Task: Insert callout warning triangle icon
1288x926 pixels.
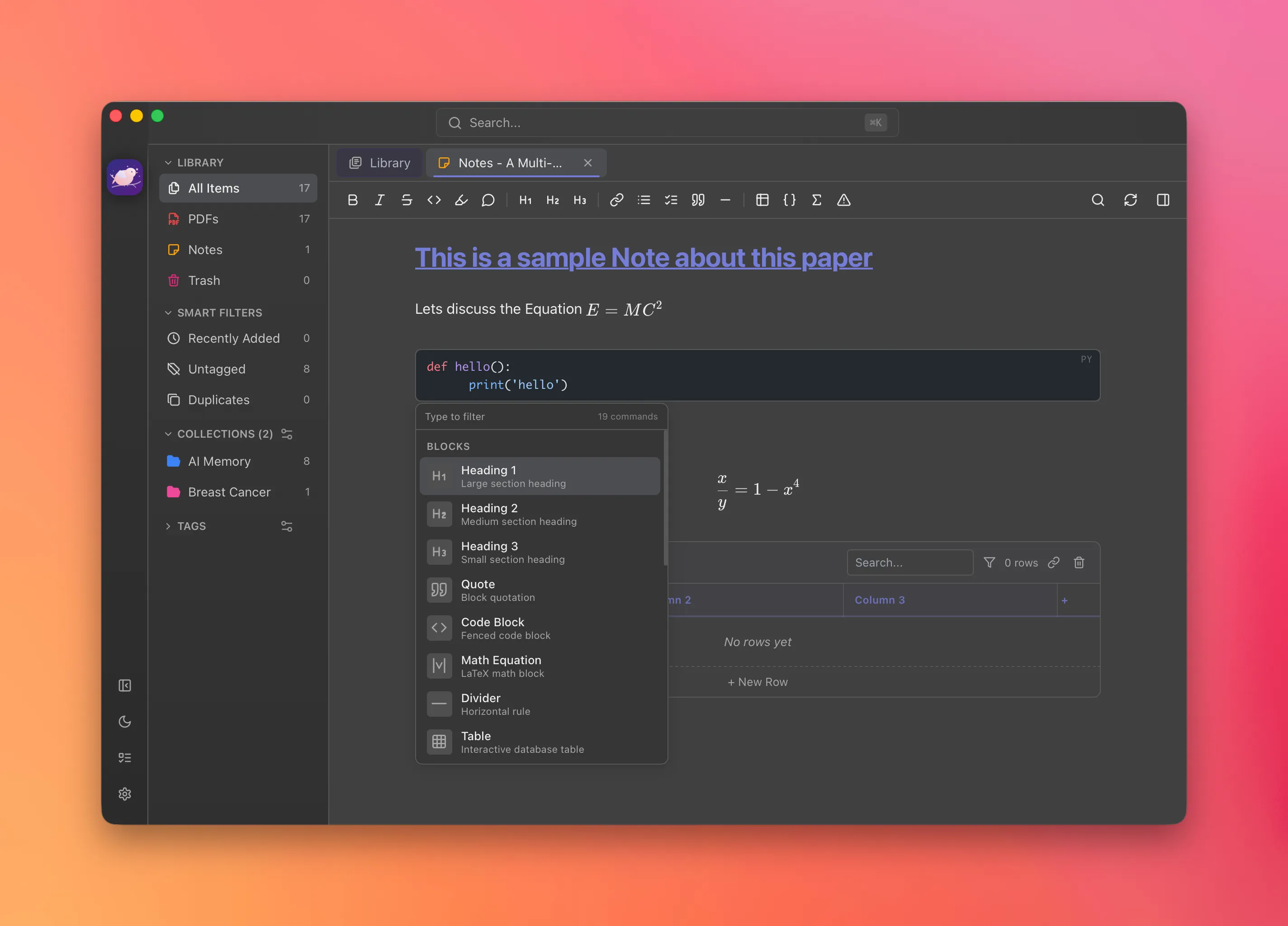Action: (x=844, y=200)
